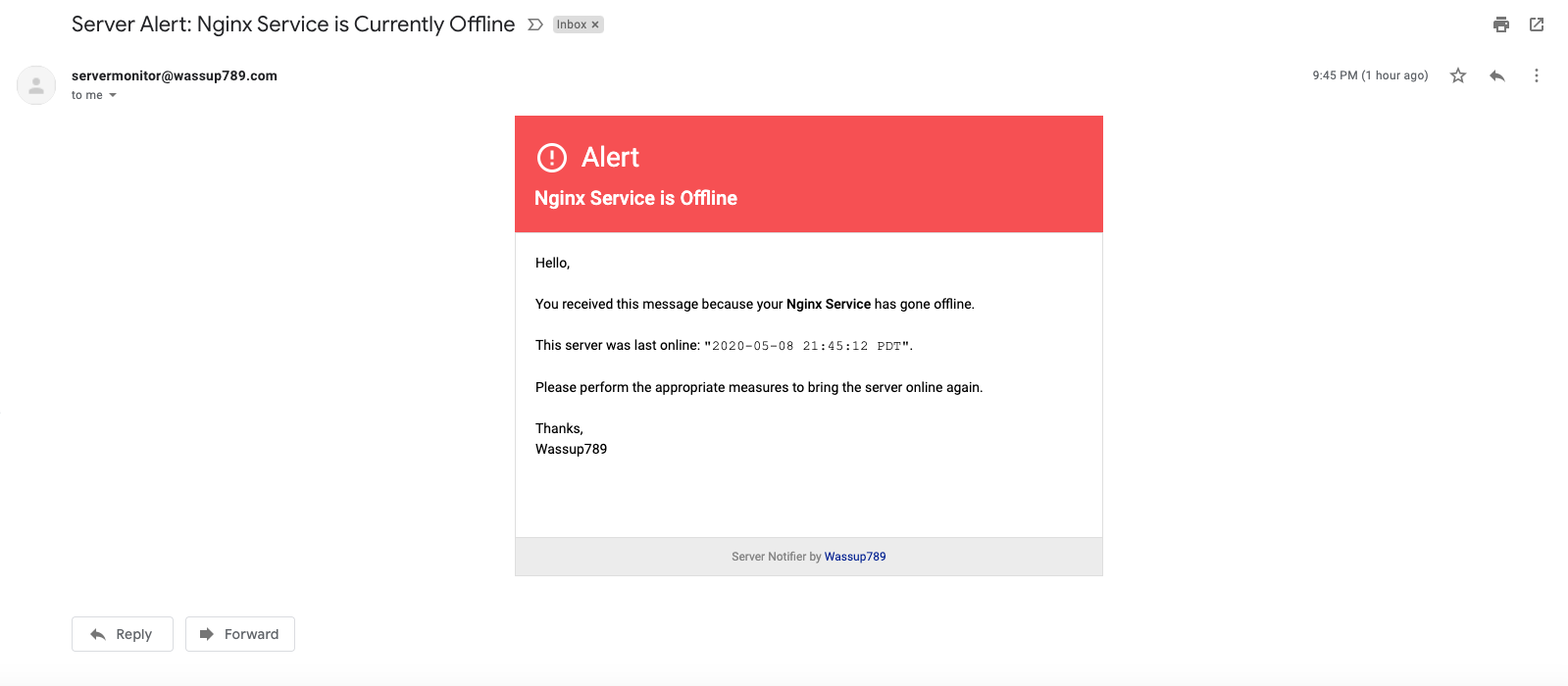The width and height of the screenshot is (1568, 686).
Task: Open the email in a new window
Action: 1537,24
